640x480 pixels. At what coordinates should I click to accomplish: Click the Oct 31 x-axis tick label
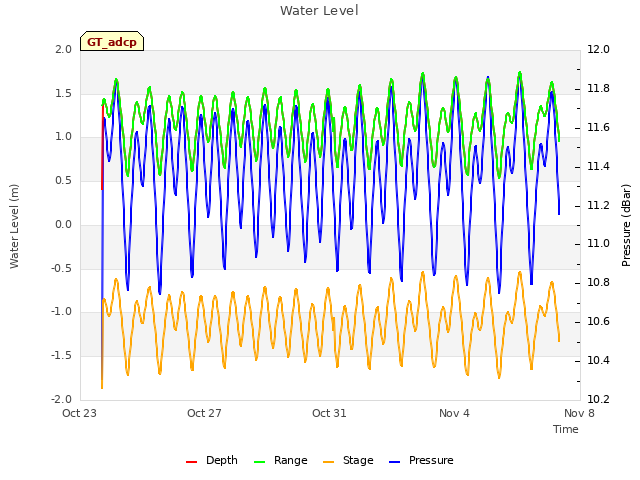tap(329, 413)
